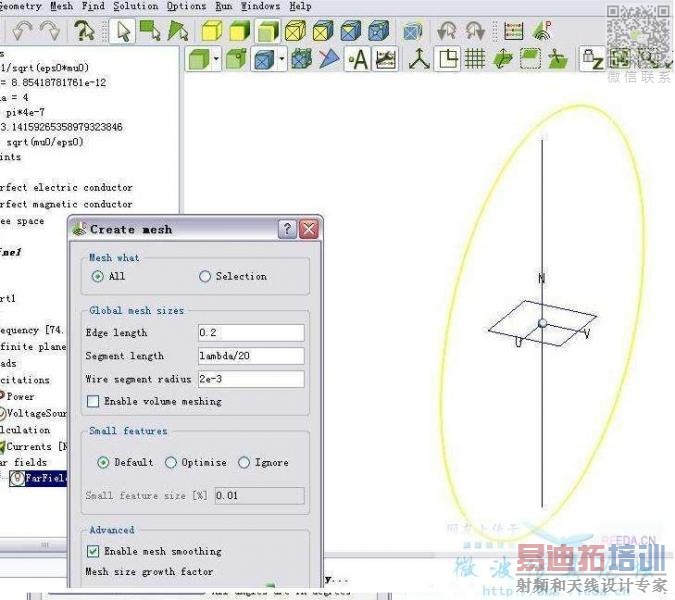Click the blue crossed cube icon
675x600 pixels.
point(351,31)
